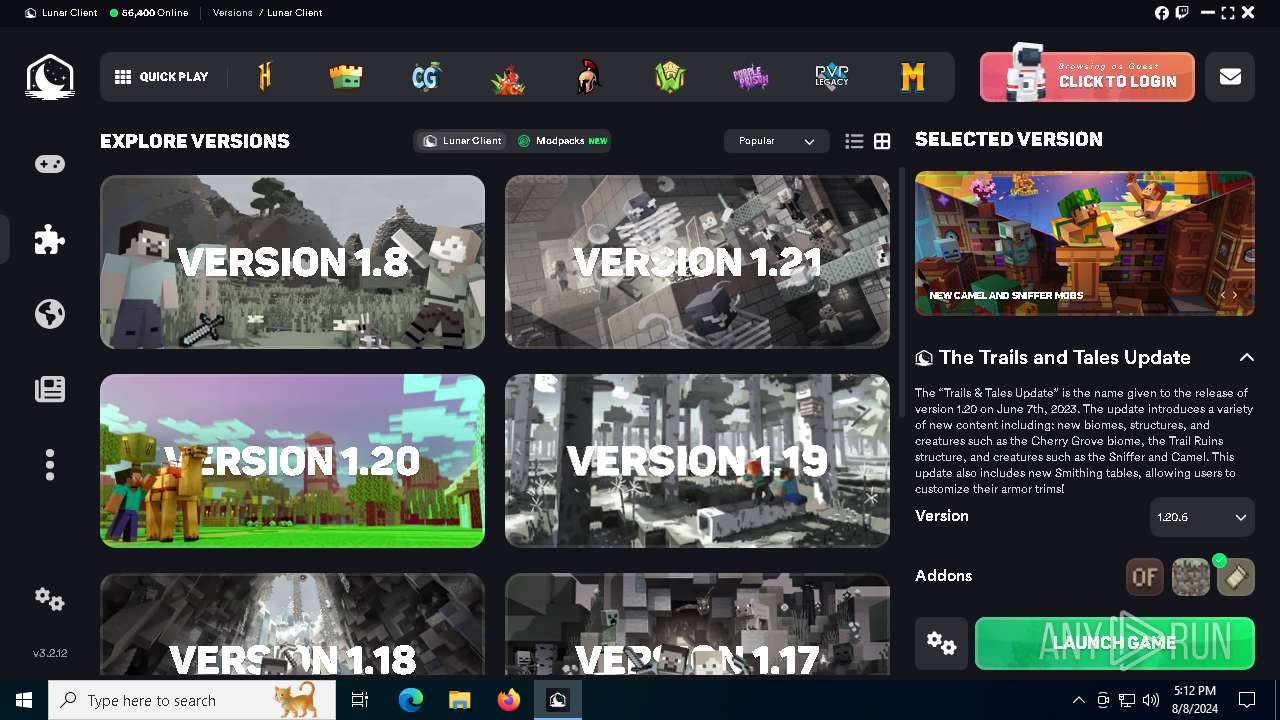Open File Explorer from taskbar
The image size is (1280, 720).
460,700
